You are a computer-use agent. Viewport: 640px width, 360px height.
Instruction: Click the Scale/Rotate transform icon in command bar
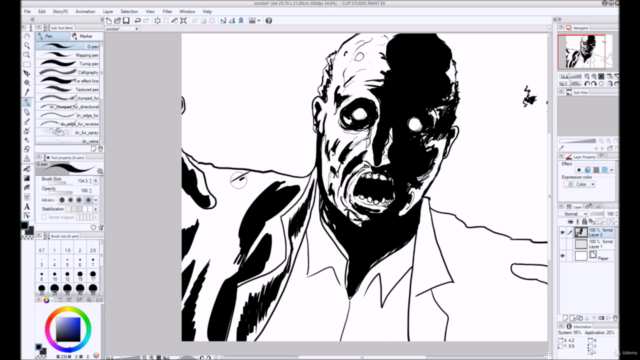(184, 21)
